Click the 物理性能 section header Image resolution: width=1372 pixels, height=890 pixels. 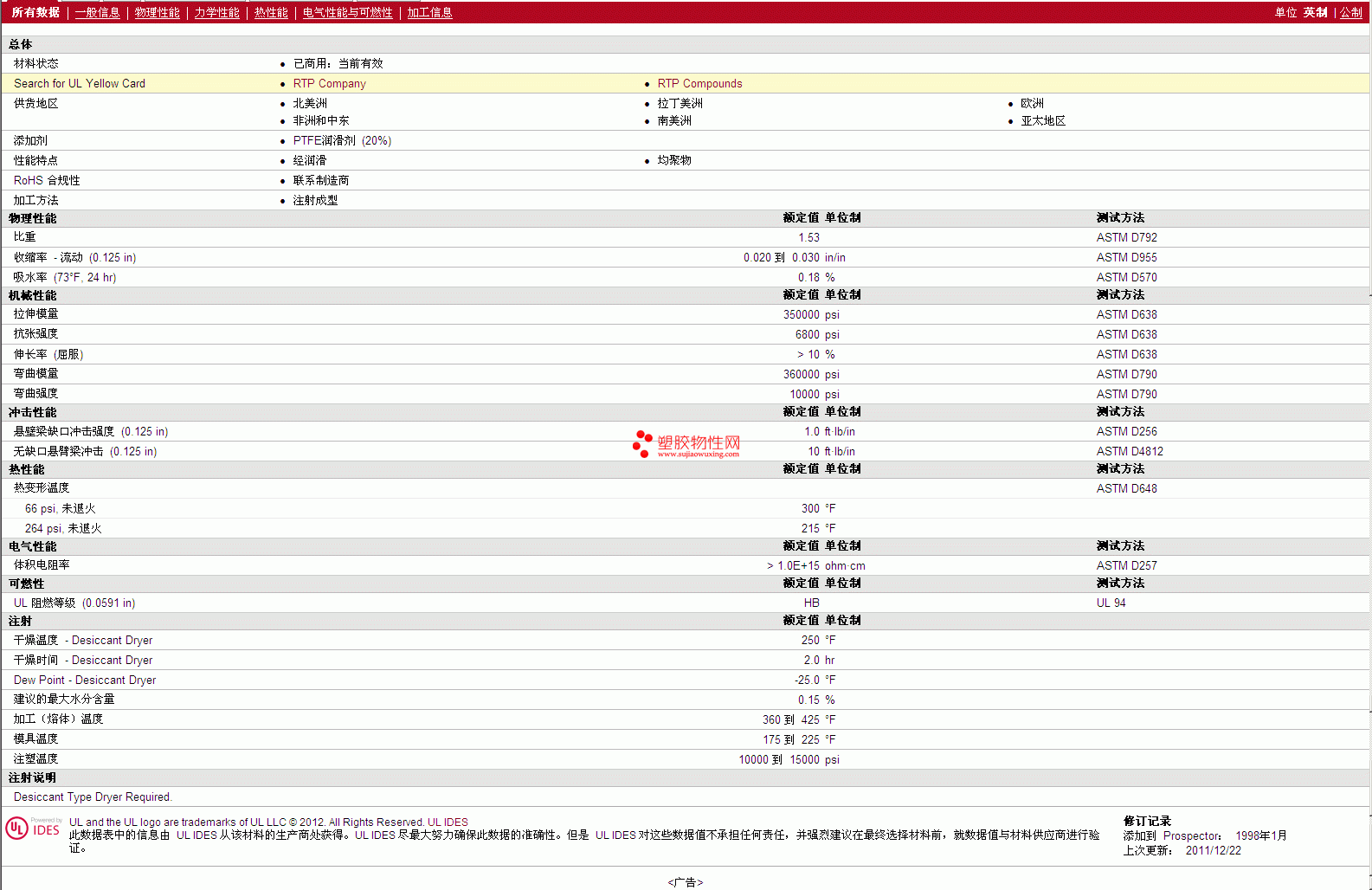32,218
